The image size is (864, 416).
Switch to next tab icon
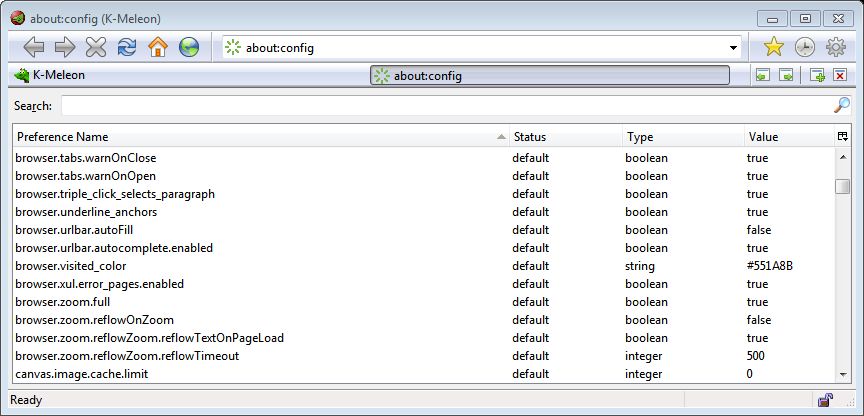coord(786,75)
